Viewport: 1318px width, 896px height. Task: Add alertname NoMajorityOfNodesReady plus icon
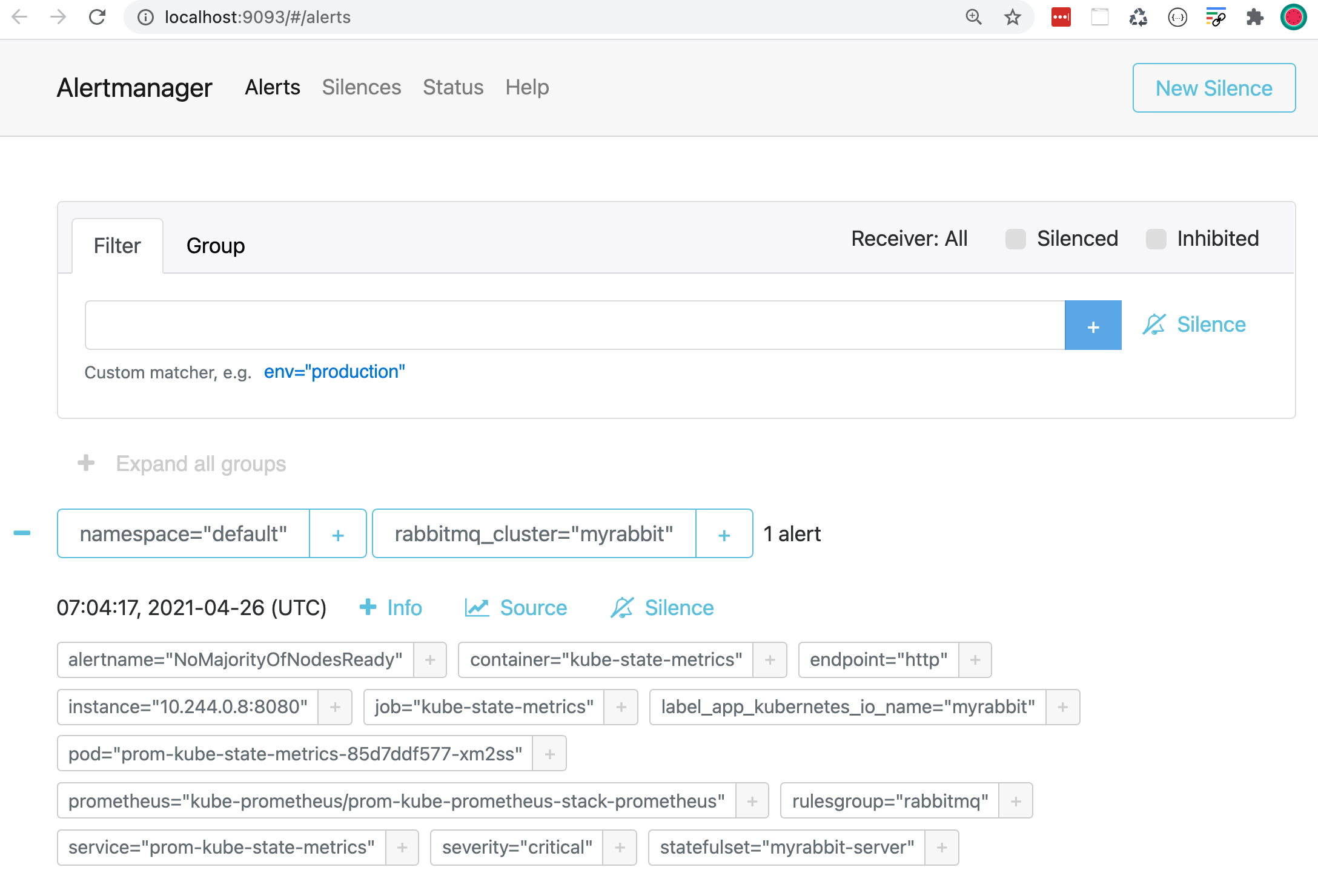(430, 660)
